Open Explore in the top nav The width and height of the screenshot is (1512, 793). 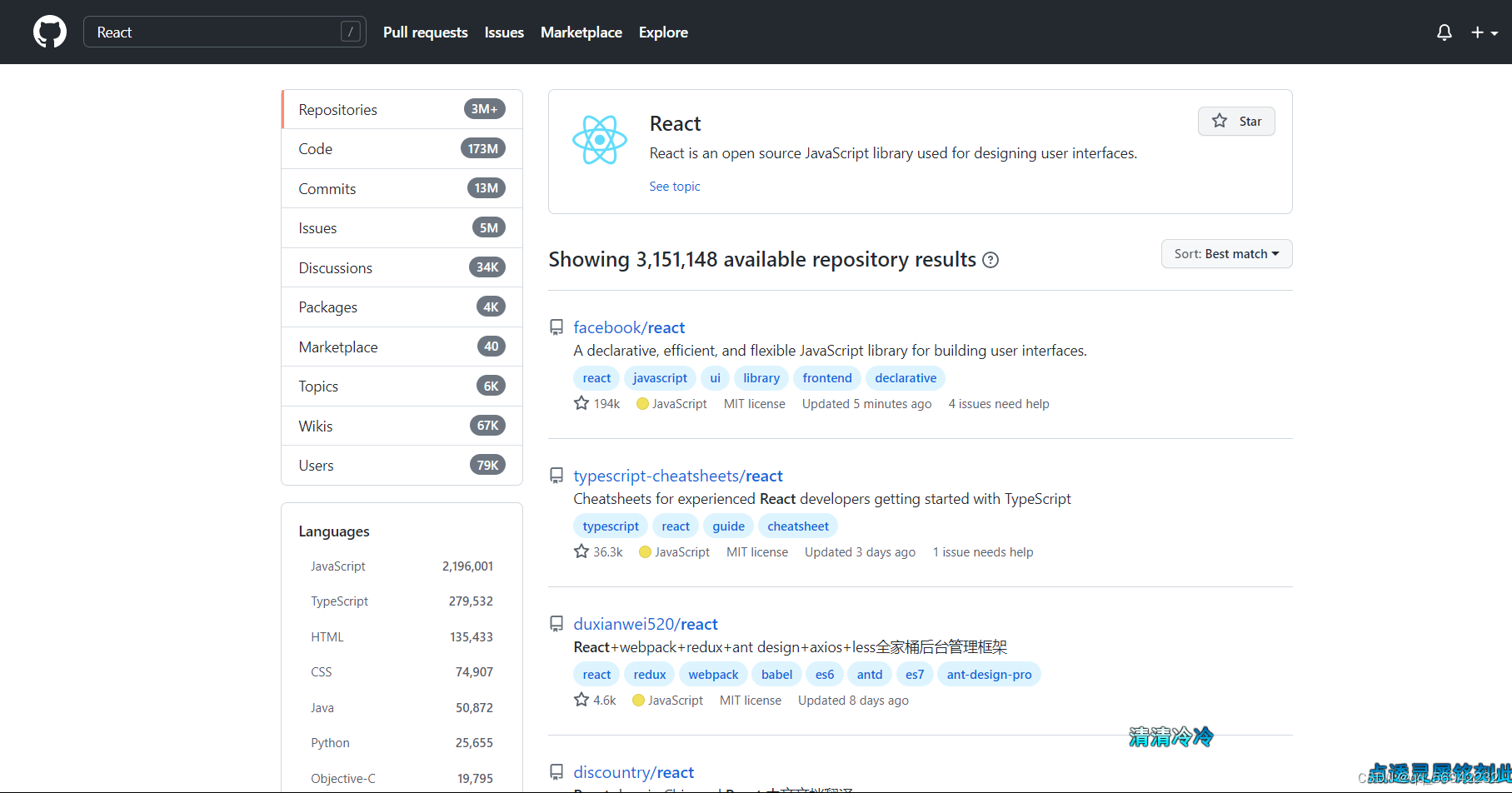point(663,32)
